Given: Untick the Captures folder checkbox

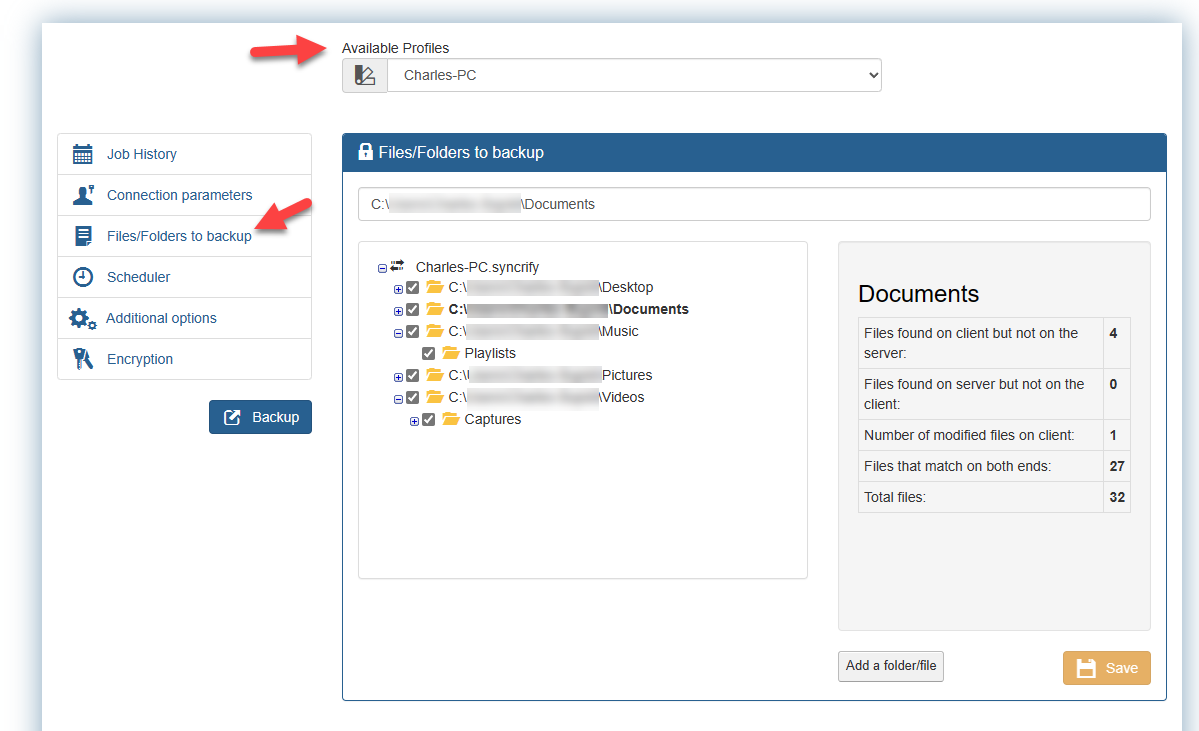Looking at the screenshot, I should click(x=428, y=420).
